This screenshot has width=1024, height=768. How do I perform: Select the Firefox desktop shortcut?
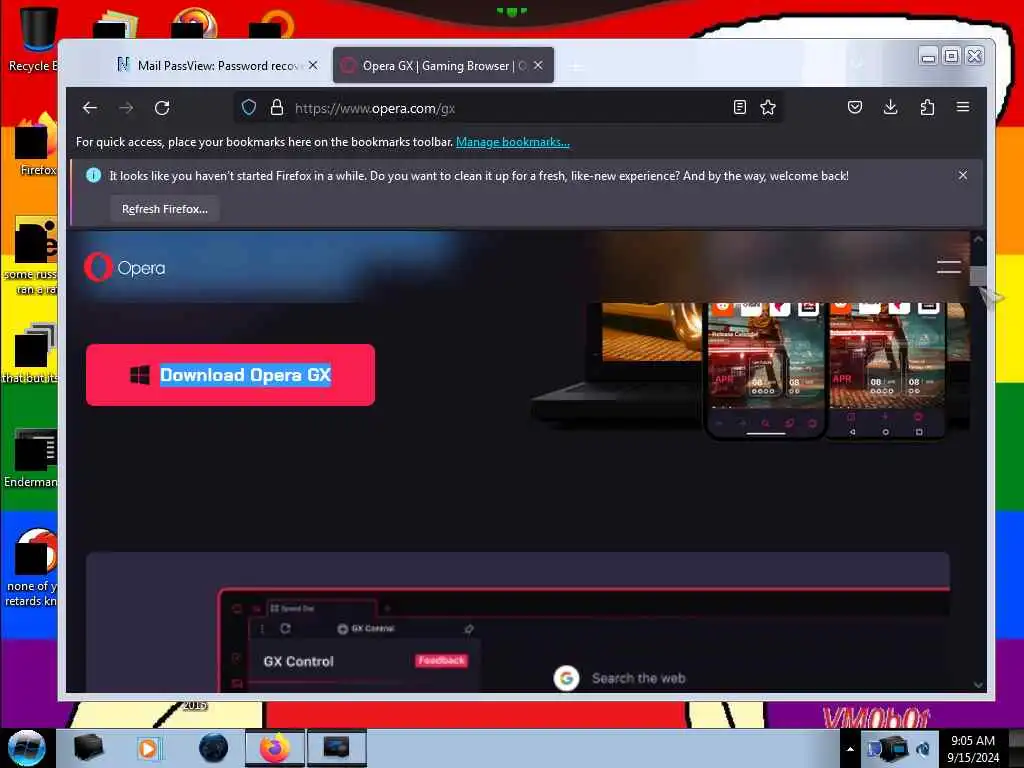(36, 144)
